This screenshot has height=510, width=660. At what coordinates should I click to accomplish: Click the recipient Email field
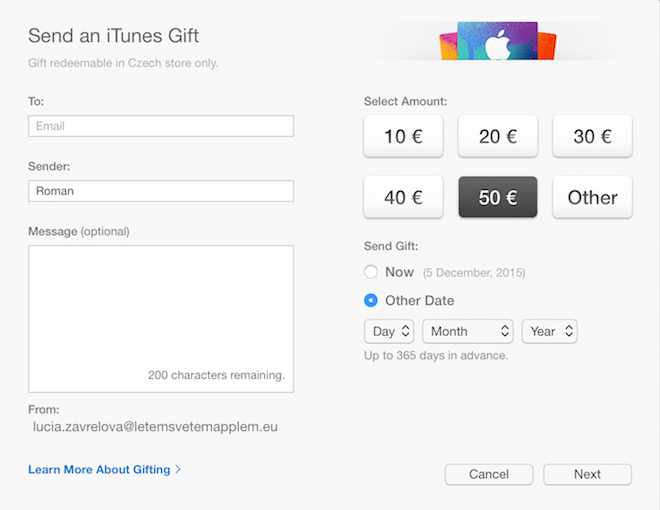click(161, 126)
